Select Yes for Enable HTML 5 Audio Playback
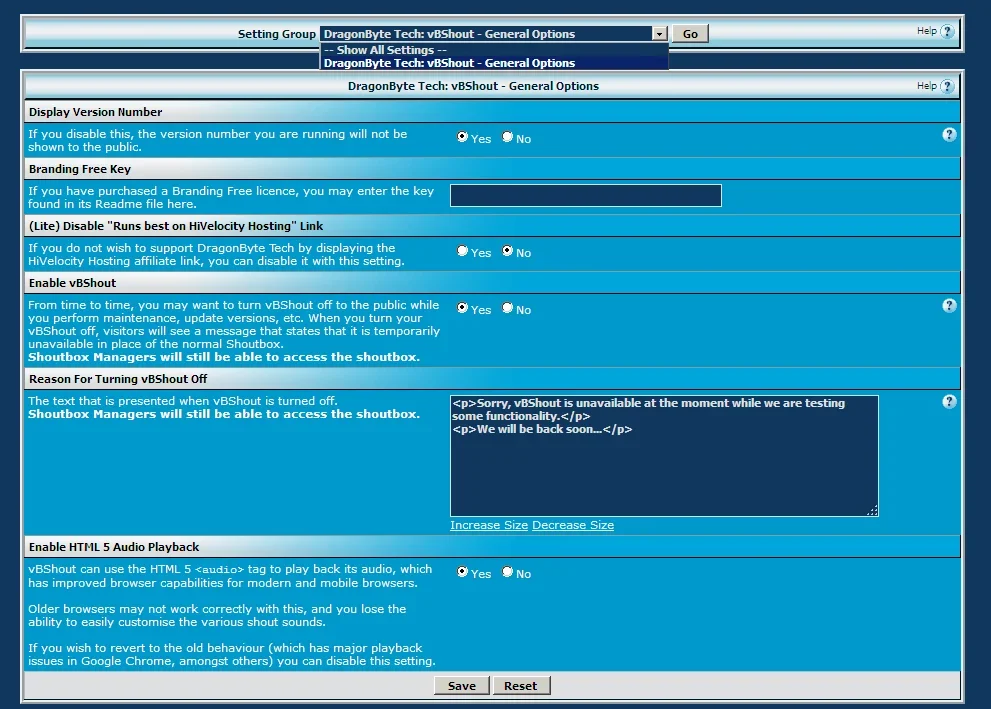The width and height of the screenshot is (991, 709). click(x=462, y=572)
